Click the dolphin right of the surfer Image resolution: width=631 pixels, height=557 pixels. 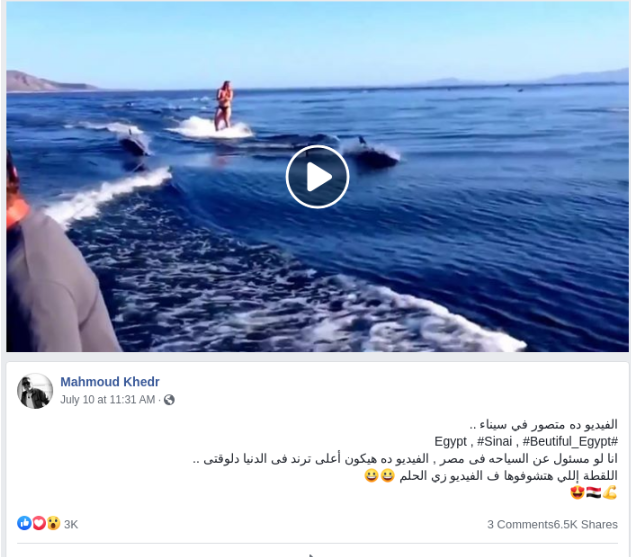click(373, 153)
